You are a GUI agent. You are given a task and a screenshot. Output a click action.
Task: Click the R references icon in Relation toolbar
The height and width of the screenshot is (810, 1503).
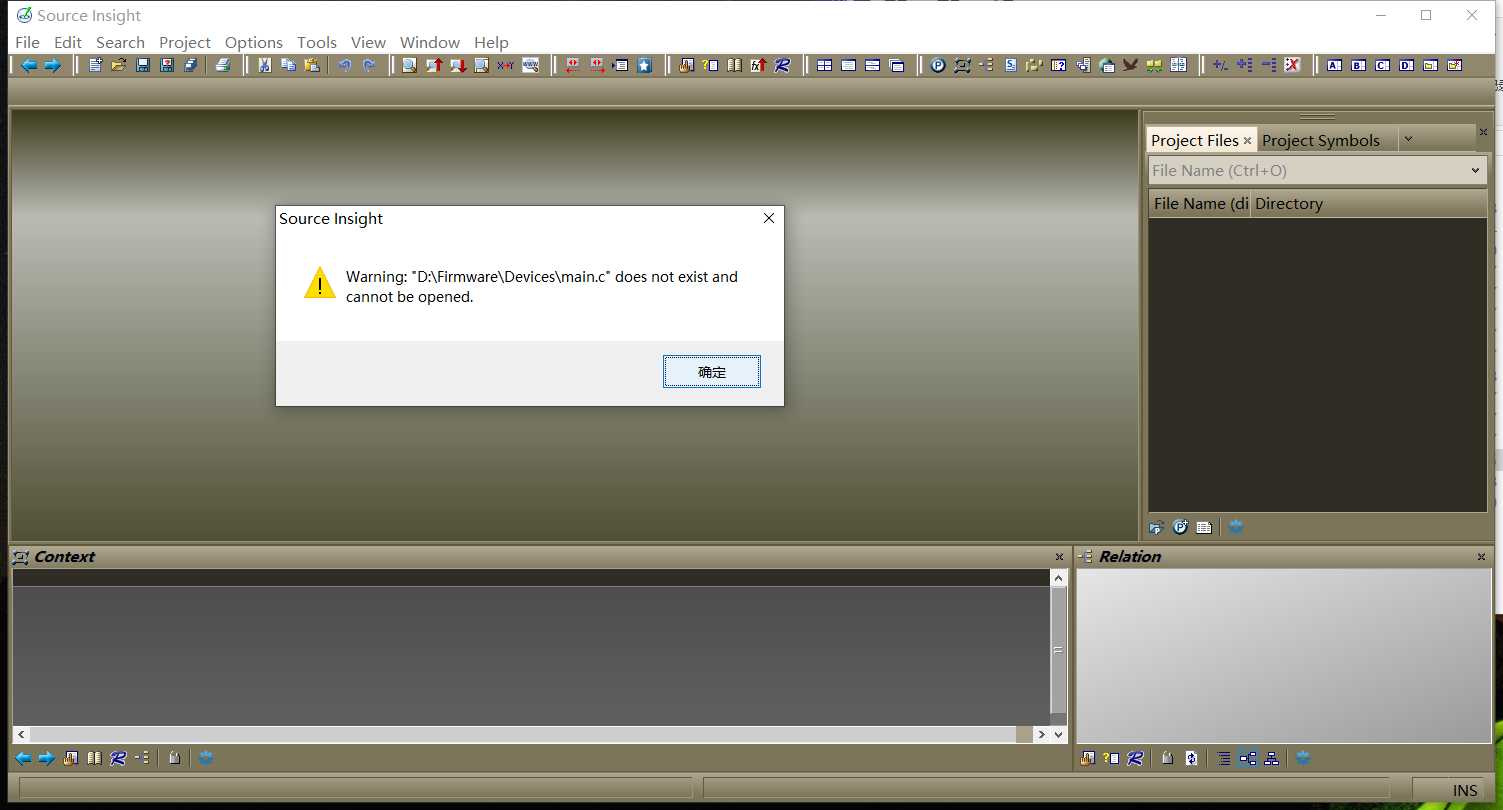point(1135,758)
